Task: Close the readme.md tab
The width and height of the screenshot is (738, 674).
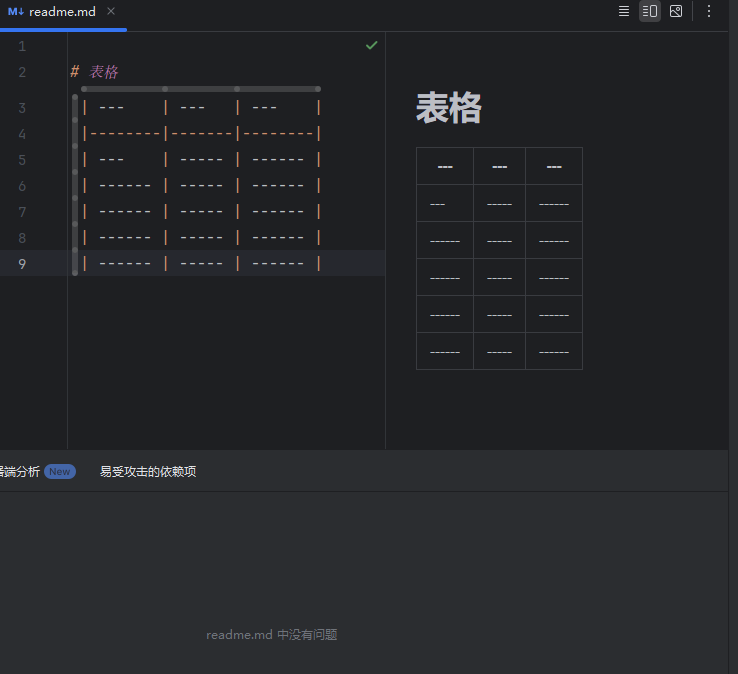Action: pyautogui.click(x=111, y=11)
